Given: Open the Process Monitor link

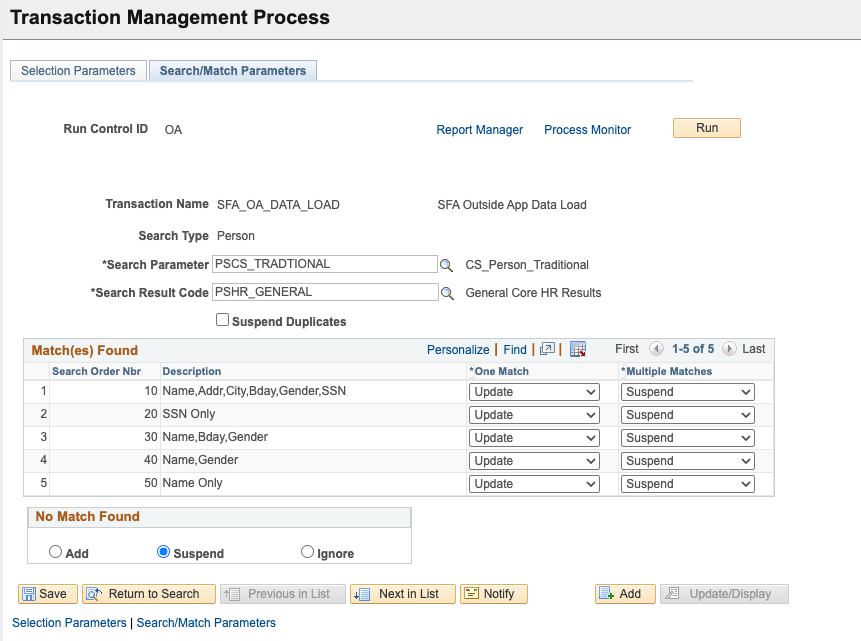Looking at the screenshot, I should click(587, 129).
